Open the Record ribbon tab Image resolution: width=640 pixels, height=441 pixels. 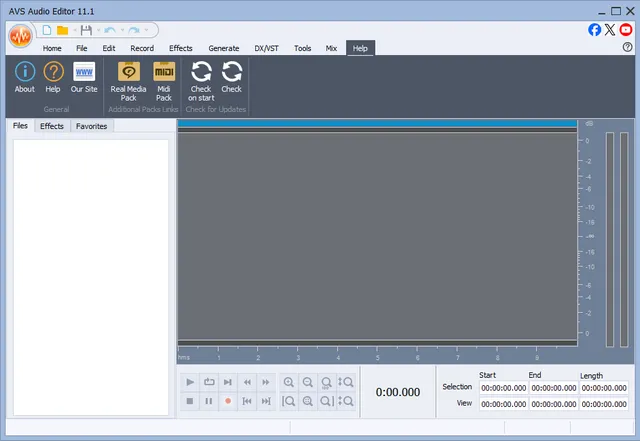[142, 48]
